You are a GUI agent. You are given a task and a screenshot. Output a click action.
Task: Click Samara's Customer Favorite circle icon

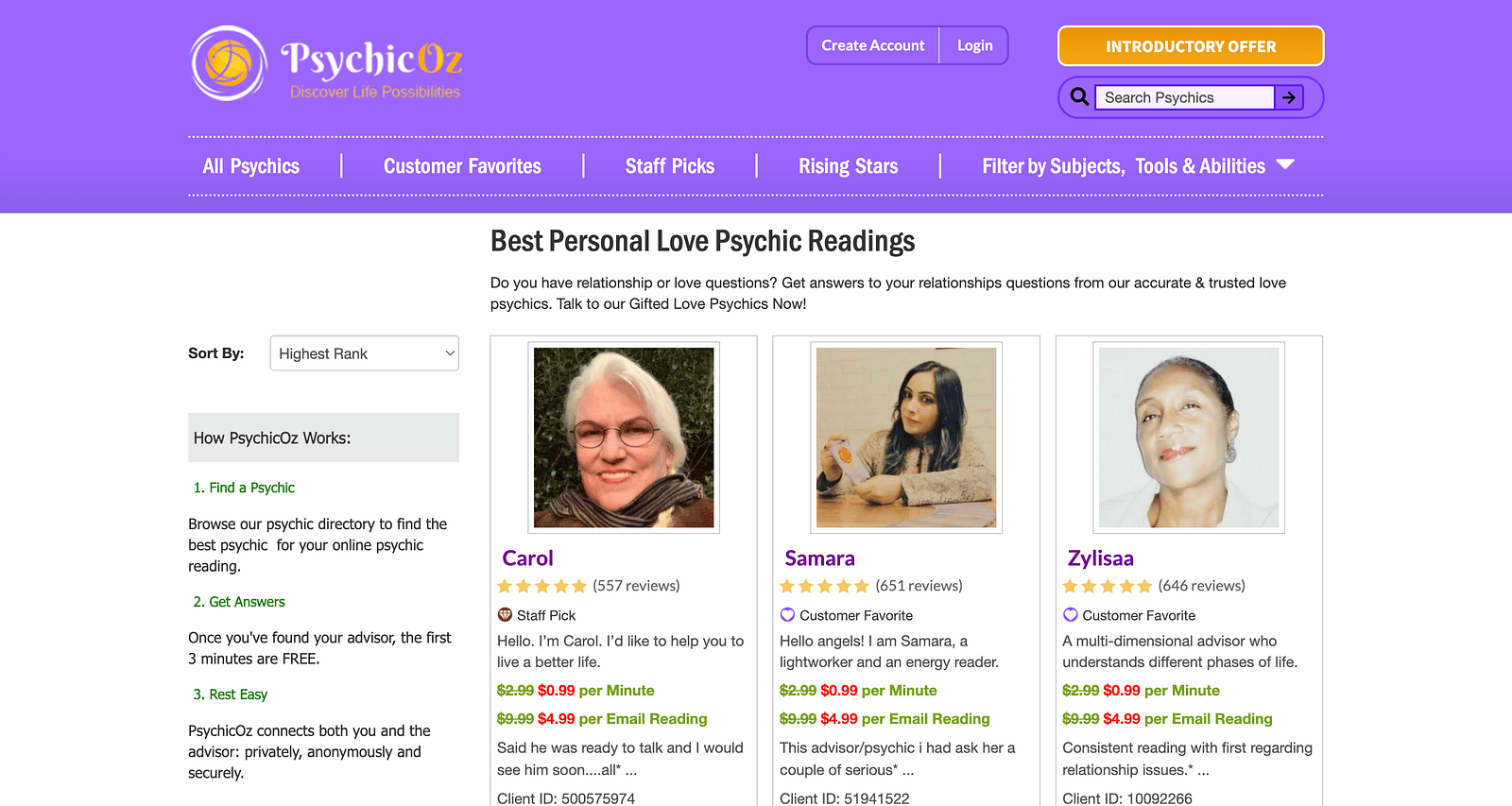point(787,615)
